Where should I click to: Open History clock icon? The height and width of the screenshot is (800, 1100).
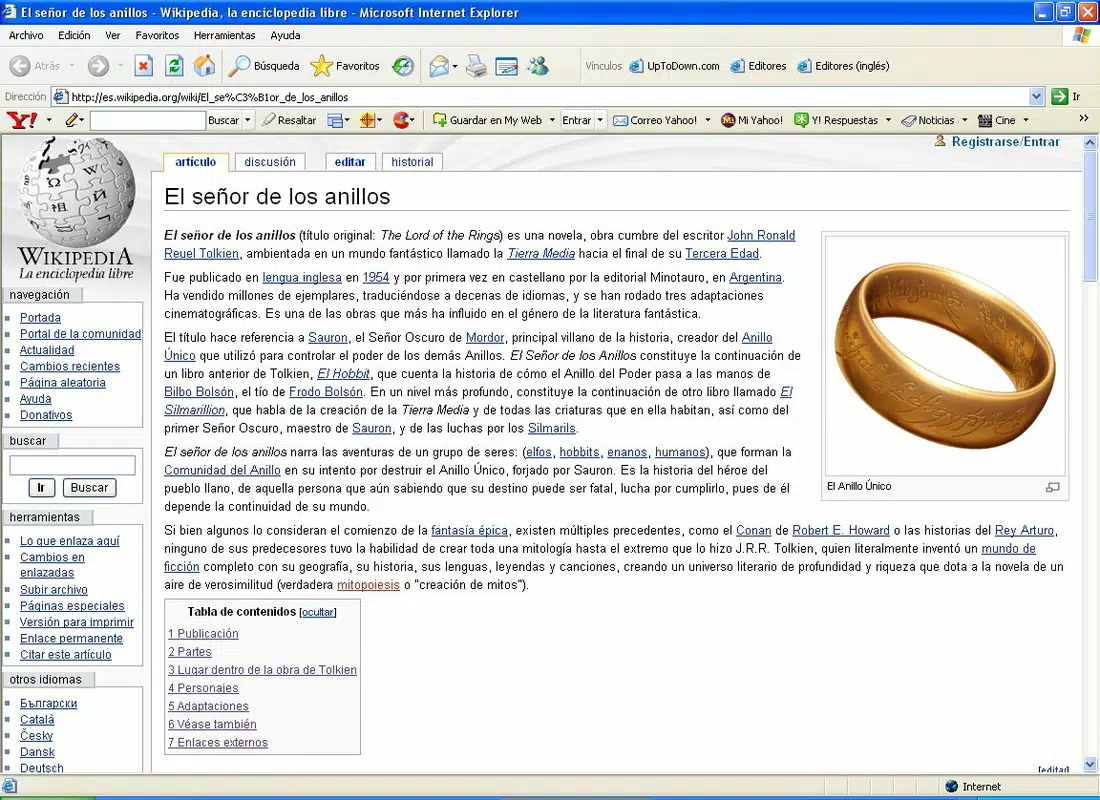coord(403,66)
